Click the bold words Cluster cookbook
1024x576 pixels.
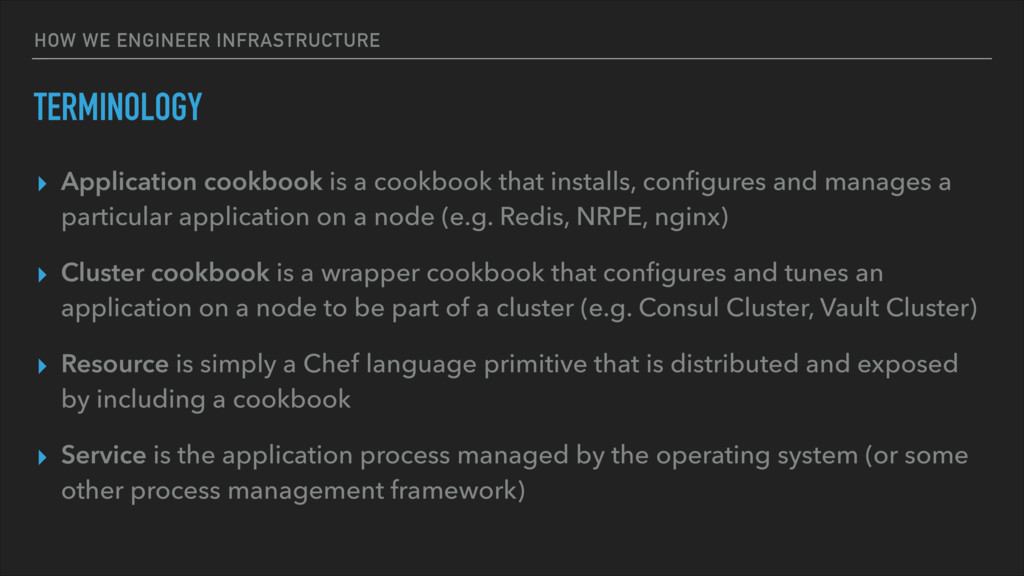[165, 273]
